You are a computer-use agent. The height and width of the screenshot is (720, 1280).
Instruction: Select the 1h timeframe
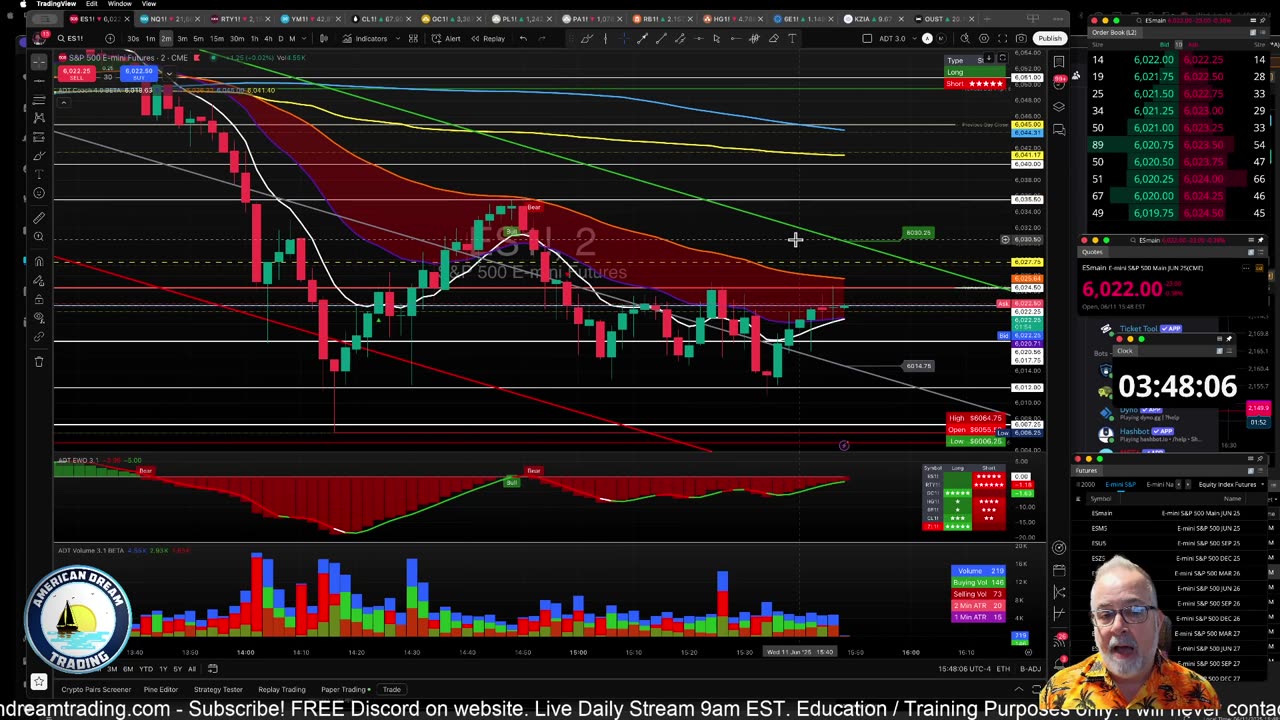[x=254, y=38]
